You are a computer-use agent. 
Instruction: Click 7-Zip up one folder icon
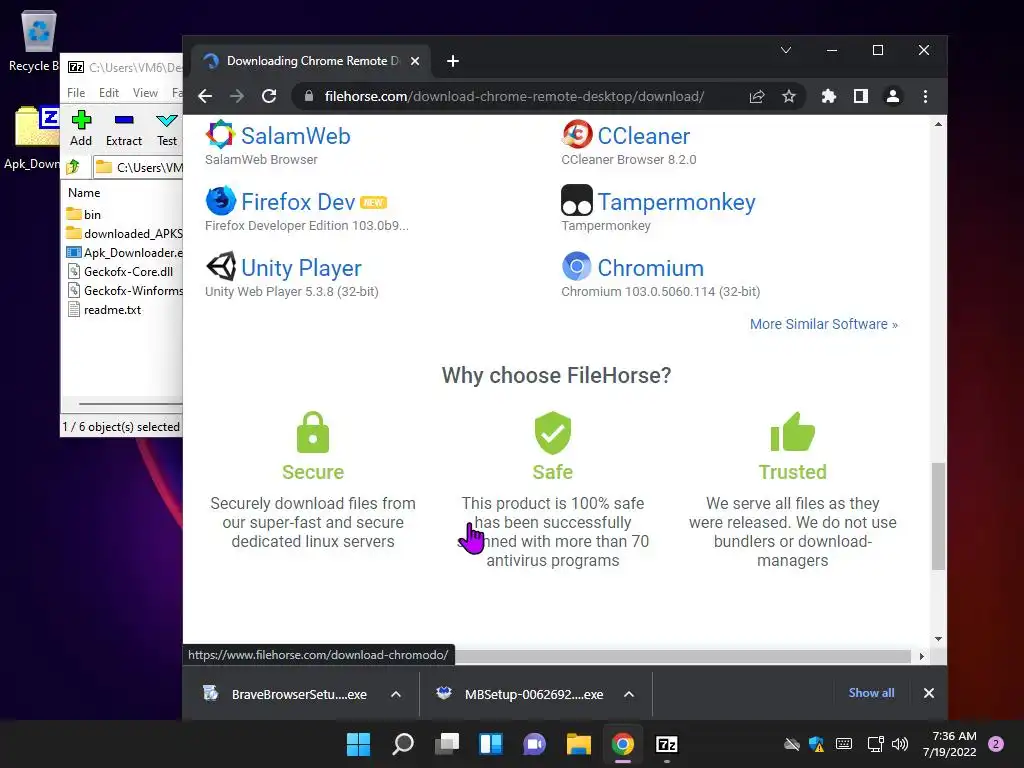point(73,167)
